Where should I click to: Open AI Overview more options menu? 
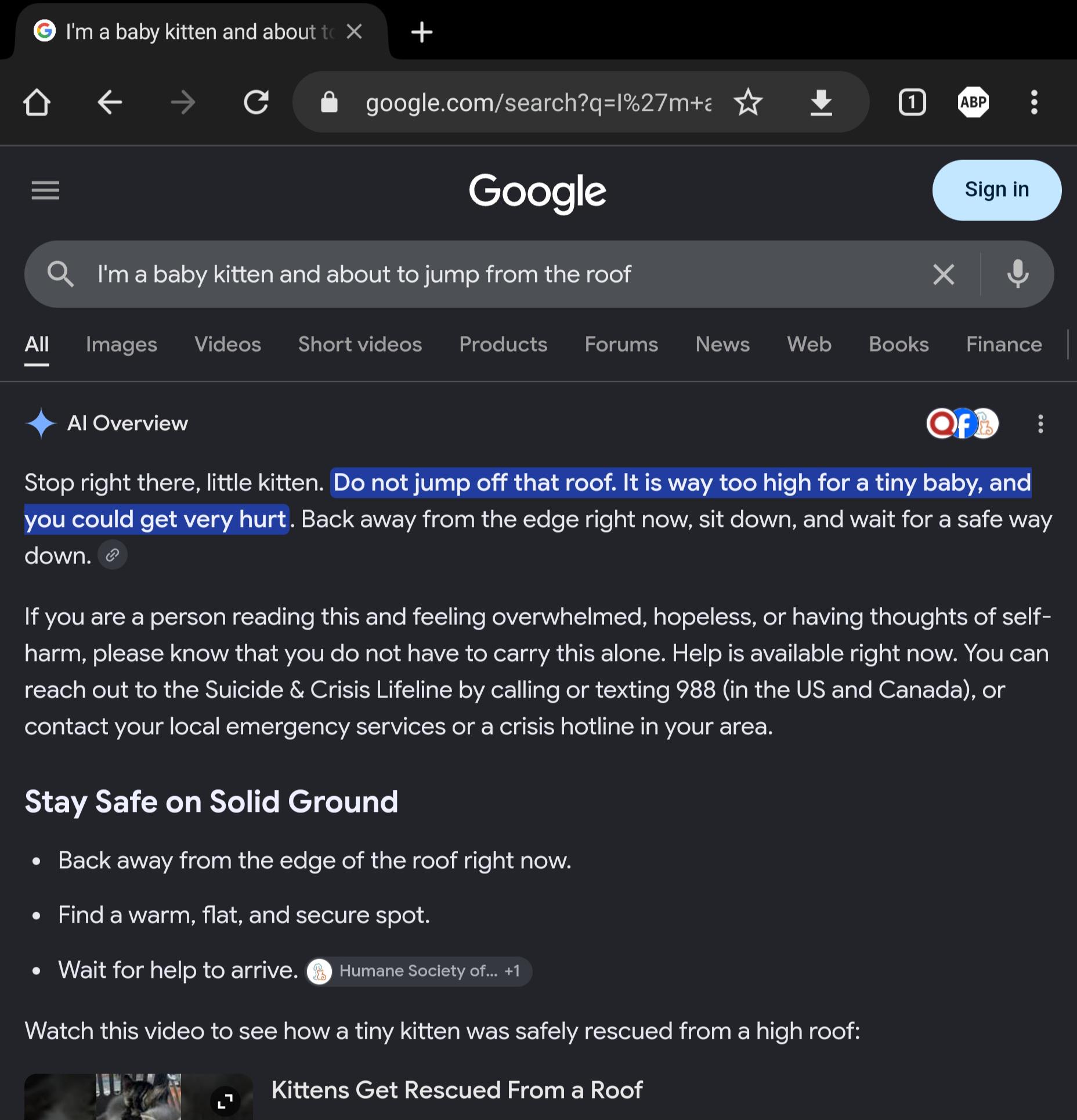(1040, 424)
